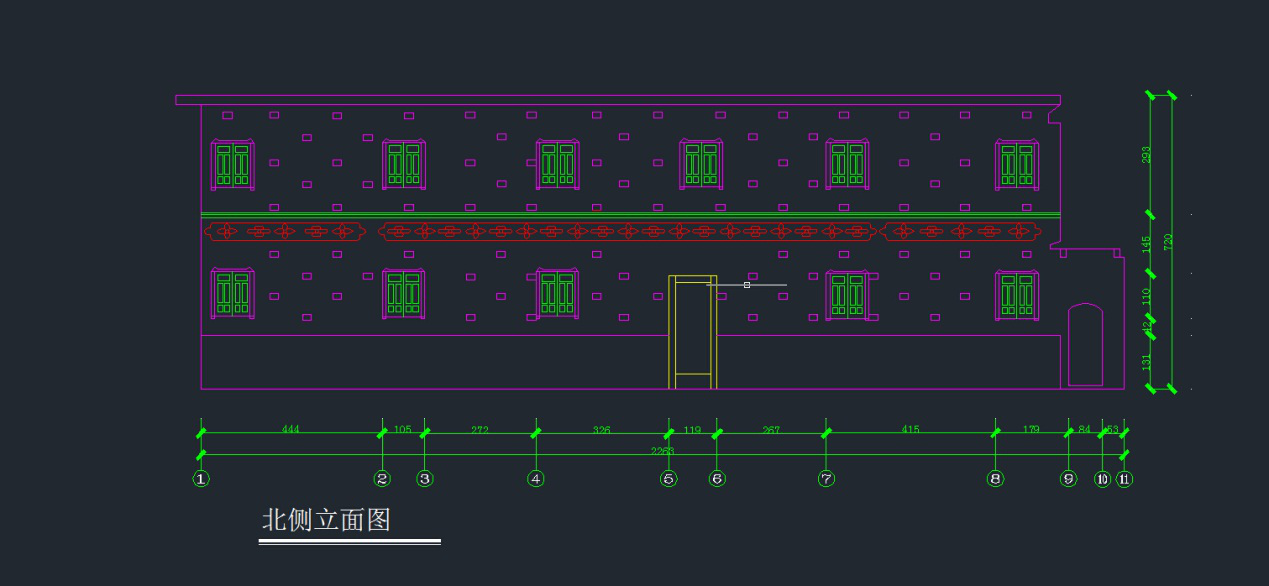Pick the axis bubble numbered 7
Screen dimensions: 1269x586
826,479
